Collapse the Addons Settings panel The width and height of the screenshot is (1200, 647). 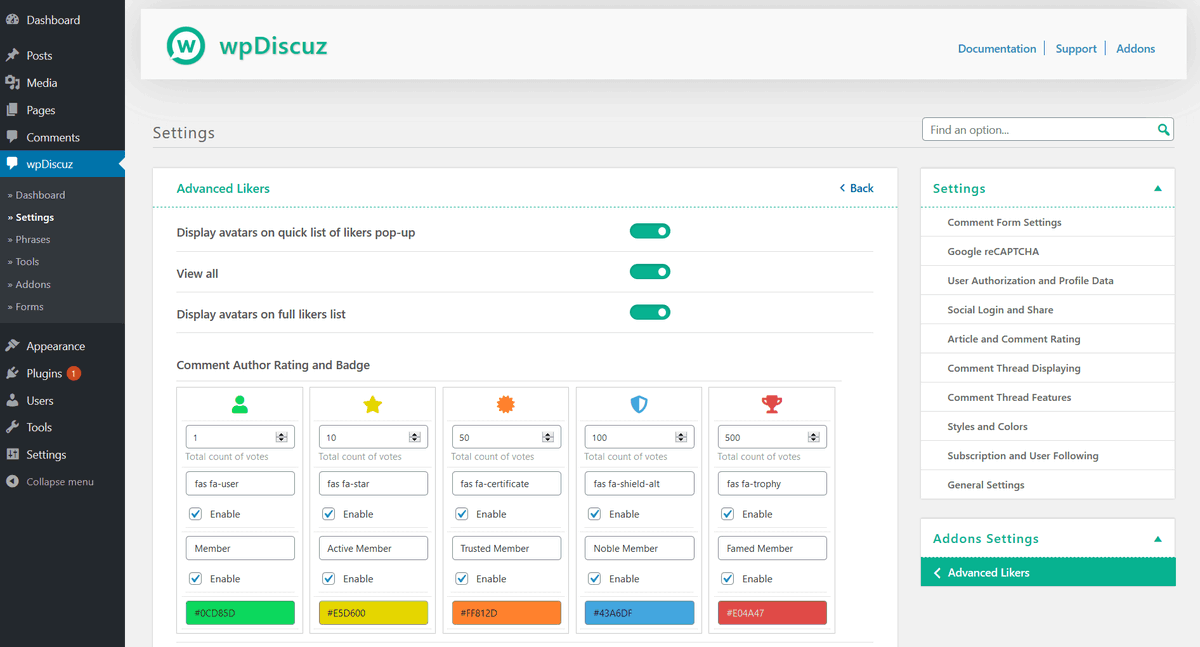point(1158,537)
